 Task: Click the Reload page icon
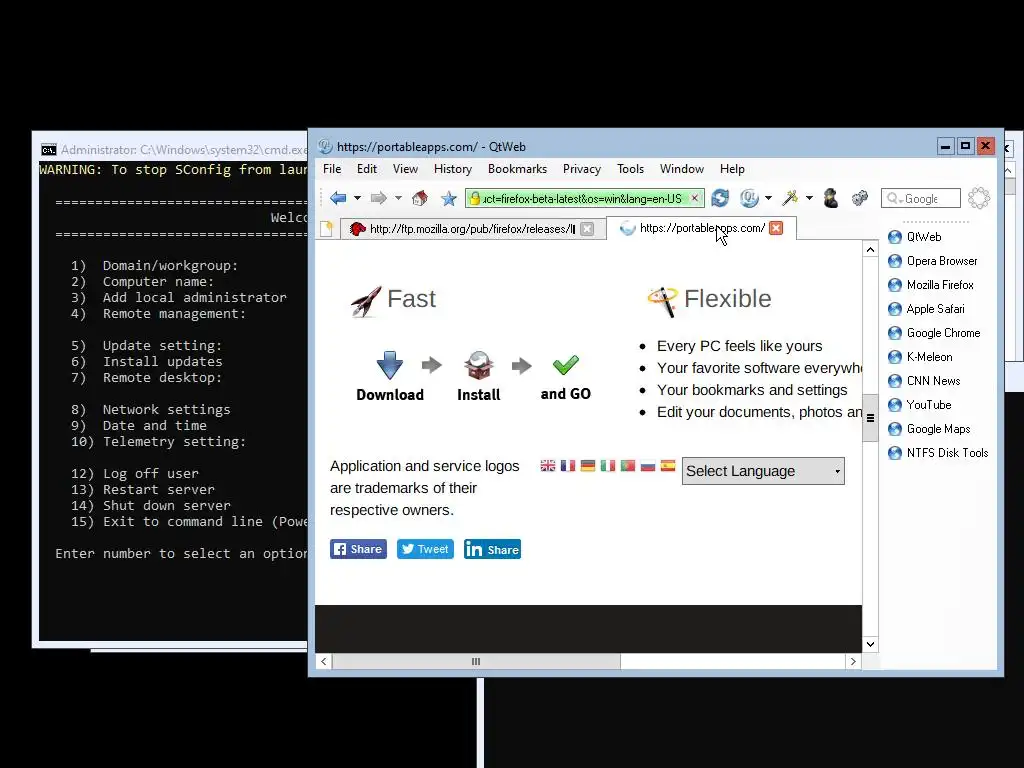pyautogui.click(x=720, y=198)
